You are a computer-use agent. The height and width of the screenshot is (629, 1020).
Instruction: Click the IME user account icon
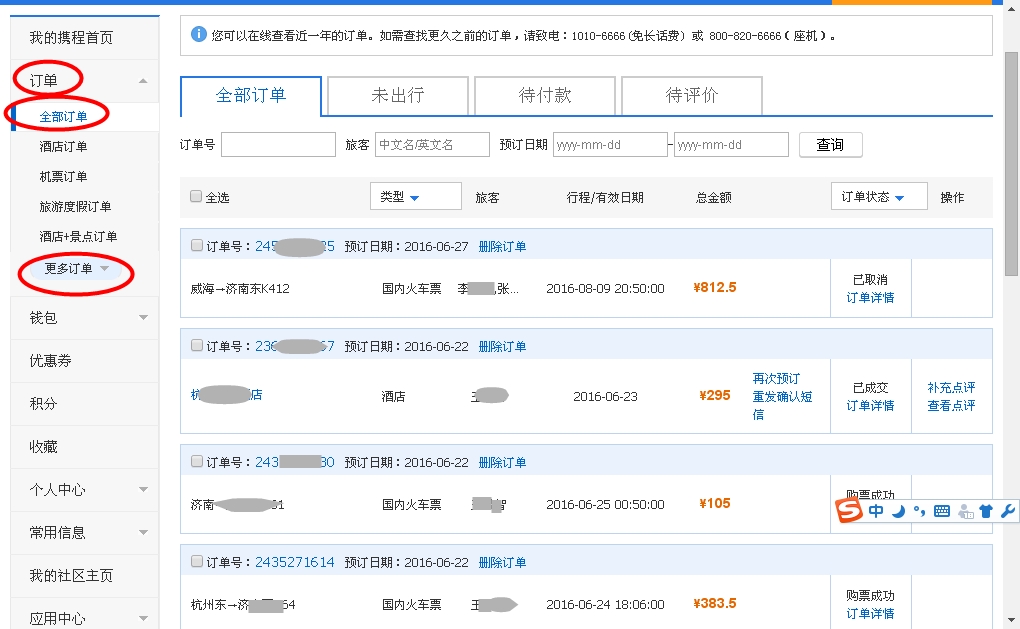(x=965, y=511)
